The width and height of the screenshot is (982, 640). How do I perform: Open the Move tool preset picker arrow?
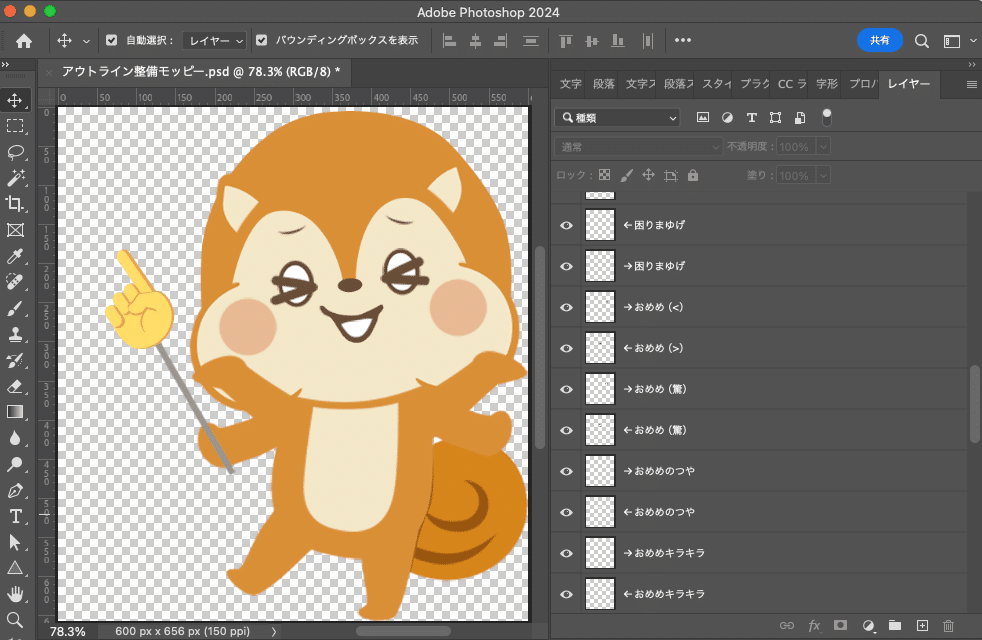click(86, 41)
